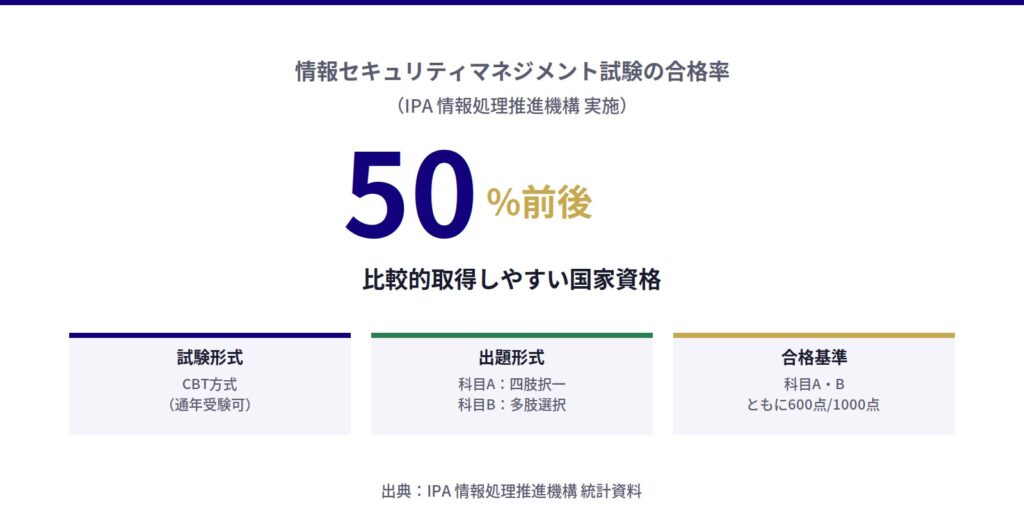Screen dimensions: 1024x512
Task: Click the 科目B:多肢選択 line
Action: 511,405
